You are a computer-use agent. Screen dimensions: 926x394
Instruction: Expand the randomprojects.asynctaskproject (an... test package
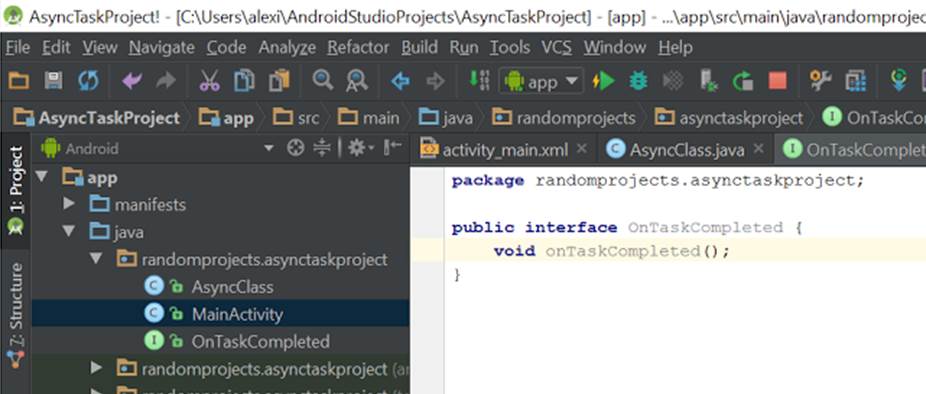(x=96, y=369)
